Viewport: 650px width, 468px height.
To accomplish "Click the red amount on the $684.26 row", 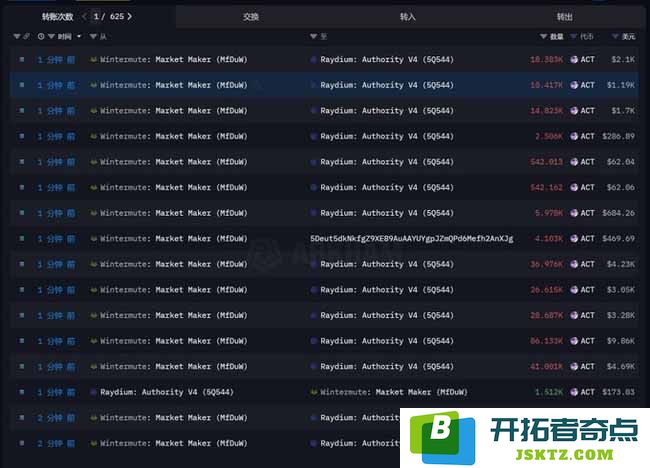I will point(549,213).
